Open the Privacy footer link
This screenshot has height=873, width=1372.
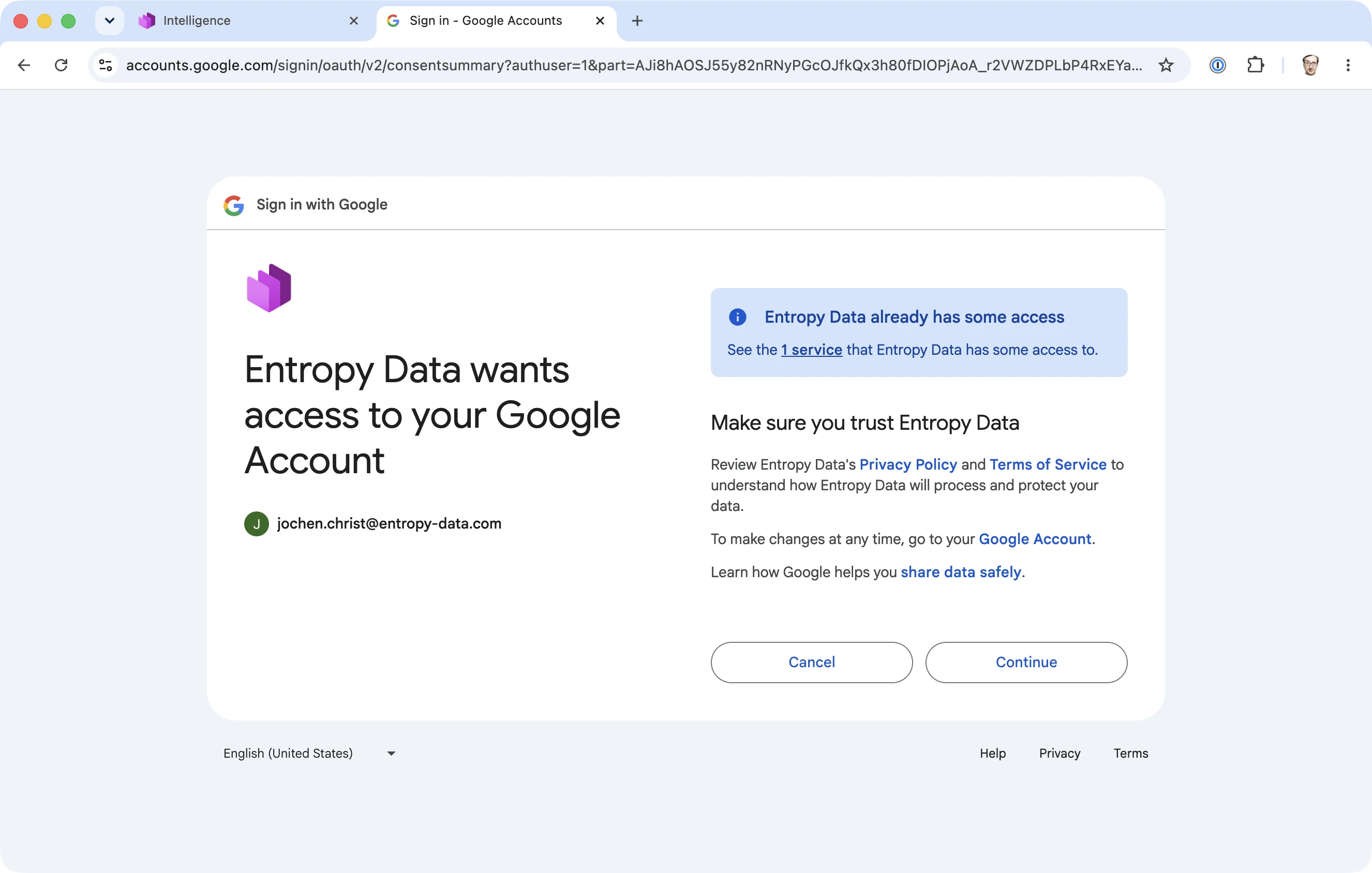[x=1059, y=754]
